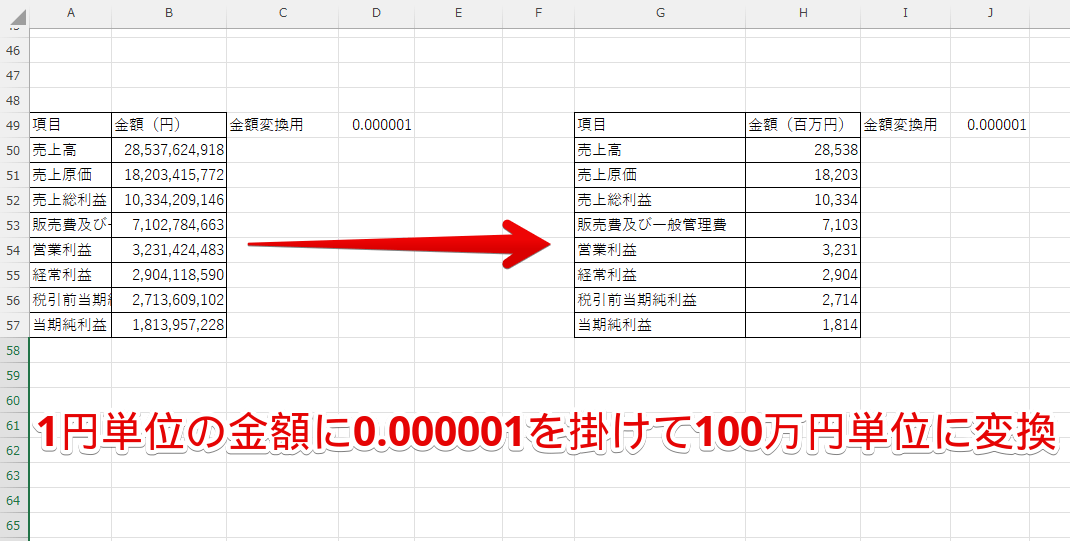Select row 49 header

tap(14, 125)
